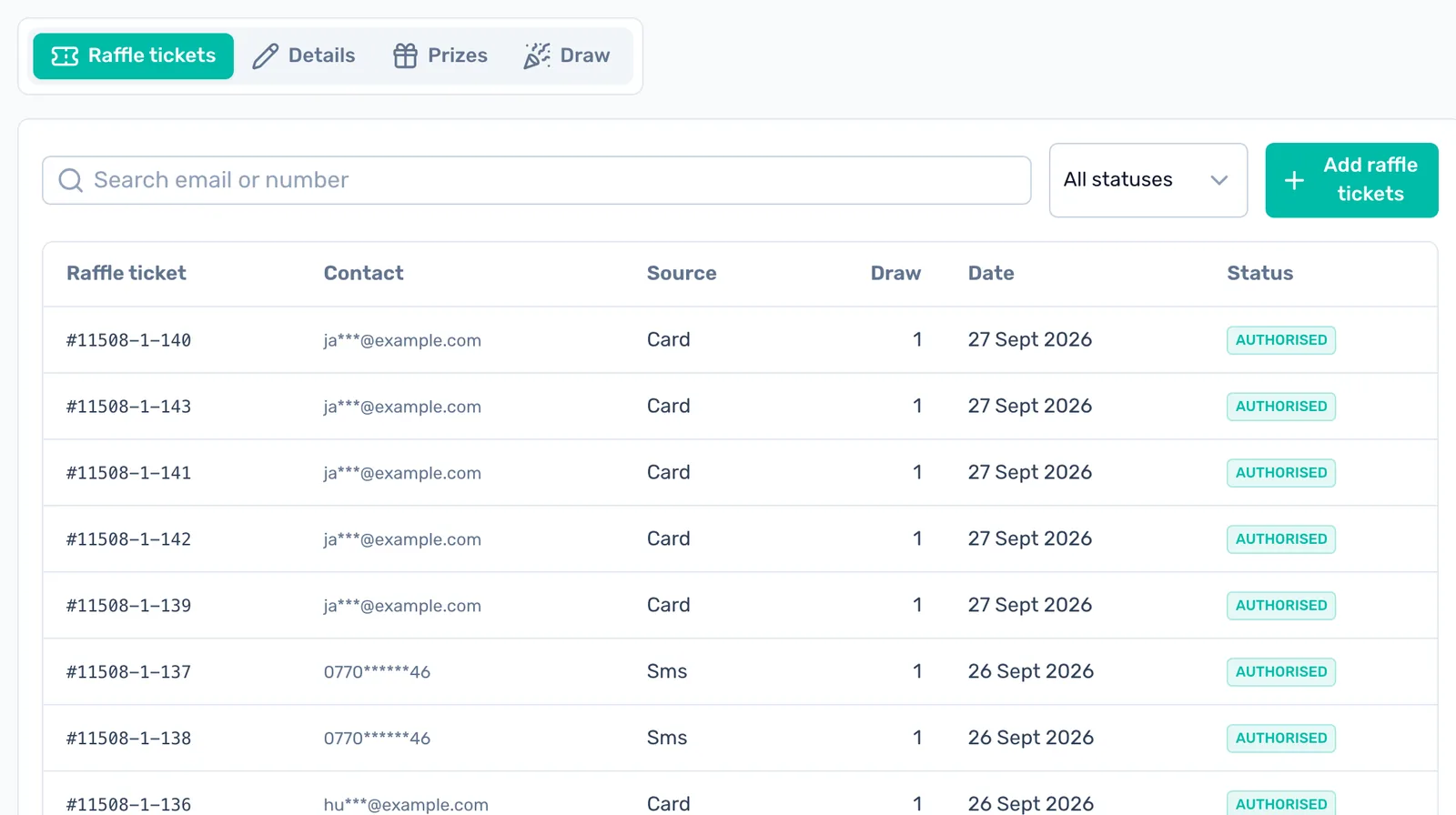Click the Draw column header
1456x815 pixels.
coord(895,274)
